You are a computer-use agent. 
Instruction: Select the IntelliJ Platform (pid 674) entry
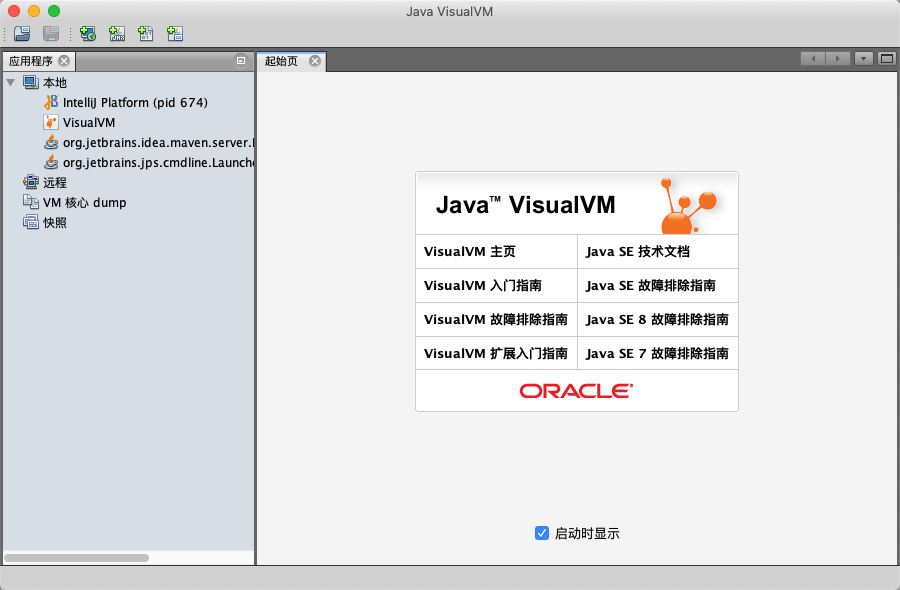[135, 103]
